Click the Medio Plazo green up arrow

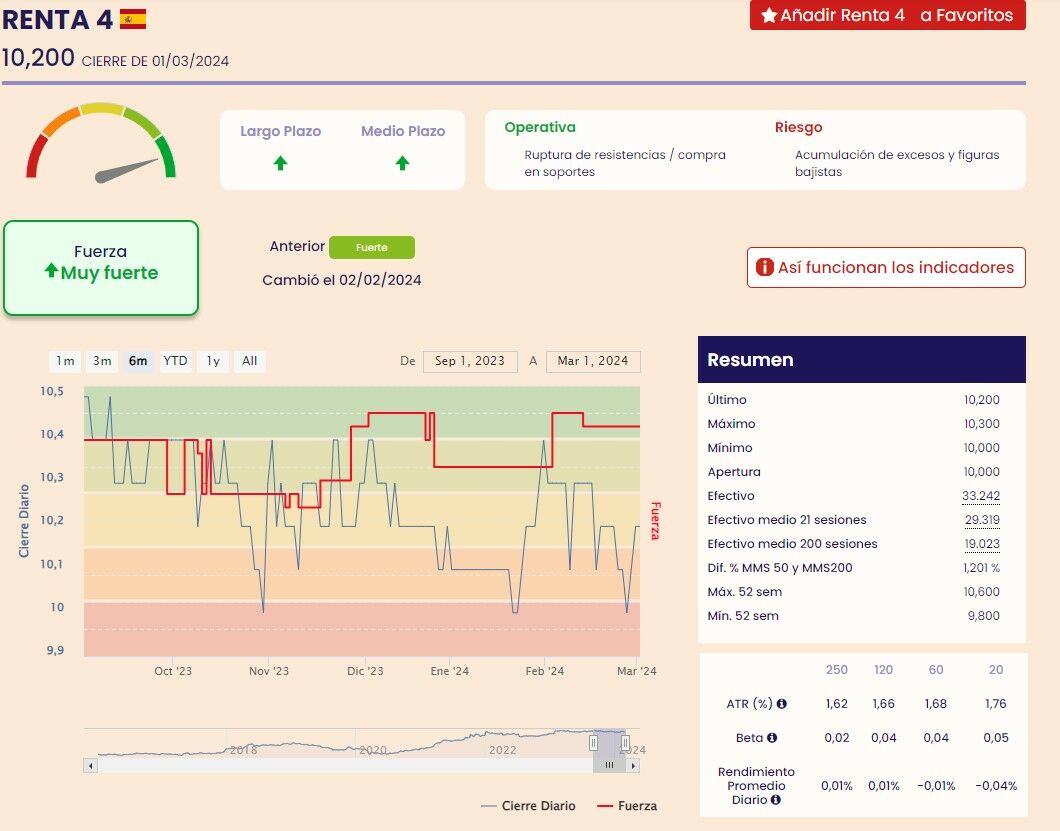click(402, 163)
